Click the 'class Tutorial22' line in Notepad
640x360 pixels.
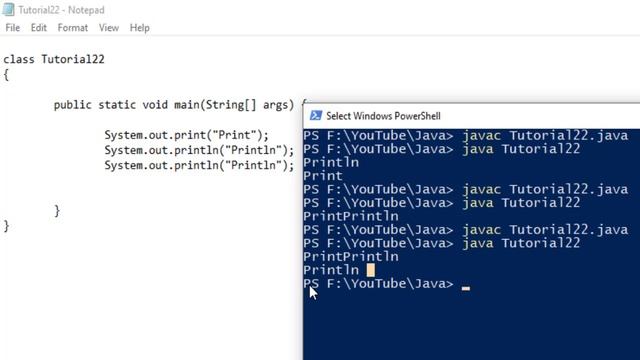[54, 59]
